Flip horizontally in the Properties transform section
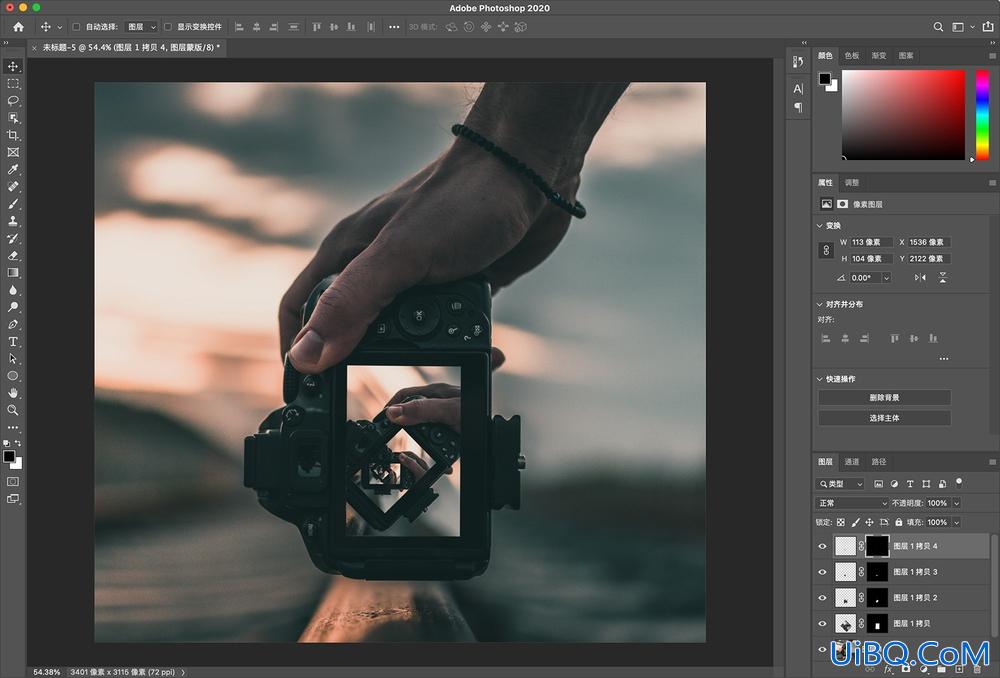This screenshot has height=678, width=1000. click(x=920, y=277)
